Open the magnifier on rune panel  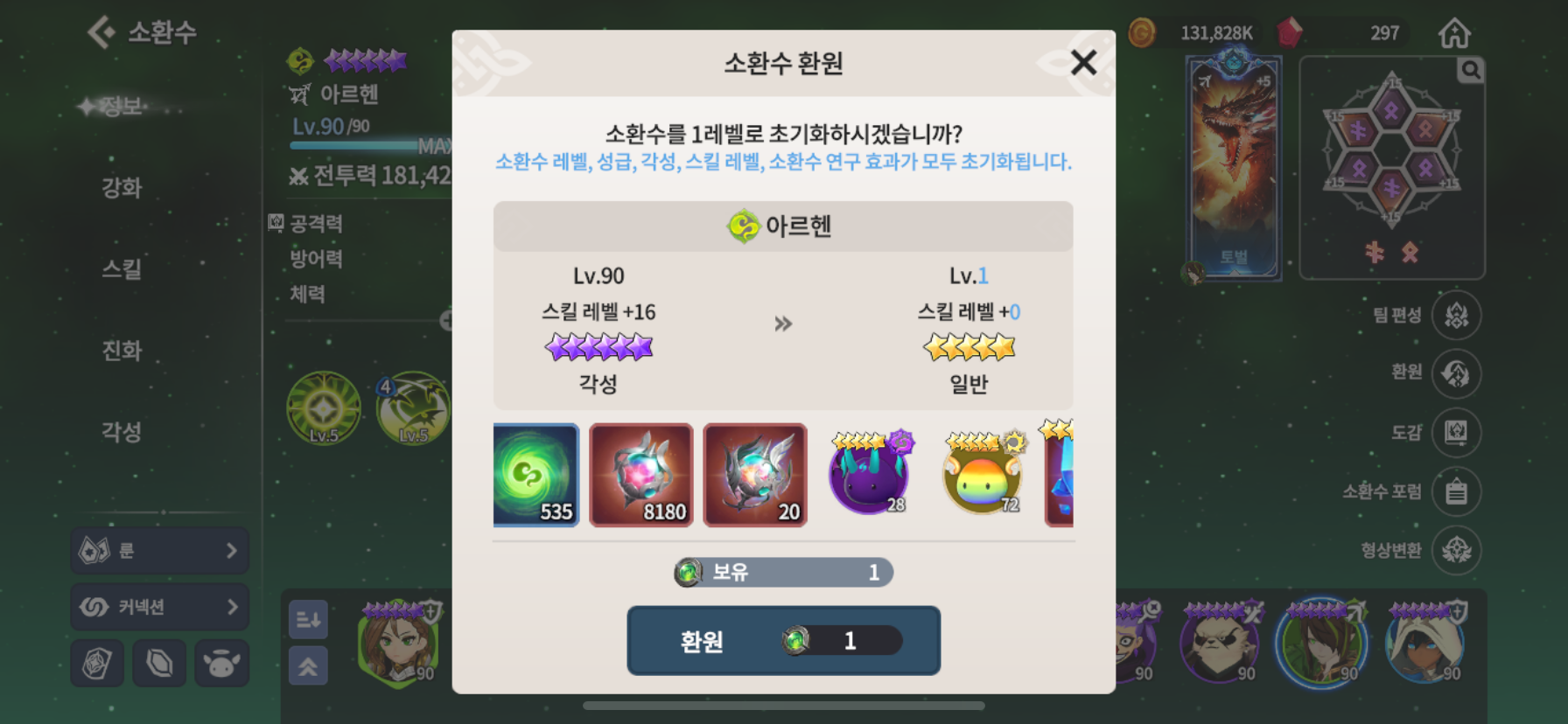1471,70
